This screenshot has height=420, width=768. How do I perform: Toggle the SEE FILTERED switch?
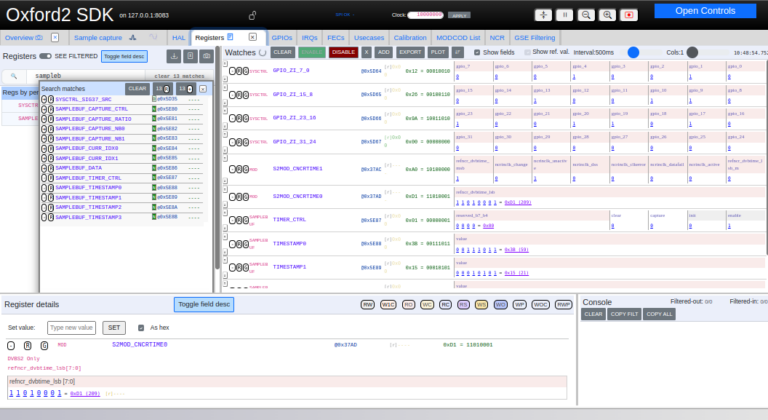point(46,56)
